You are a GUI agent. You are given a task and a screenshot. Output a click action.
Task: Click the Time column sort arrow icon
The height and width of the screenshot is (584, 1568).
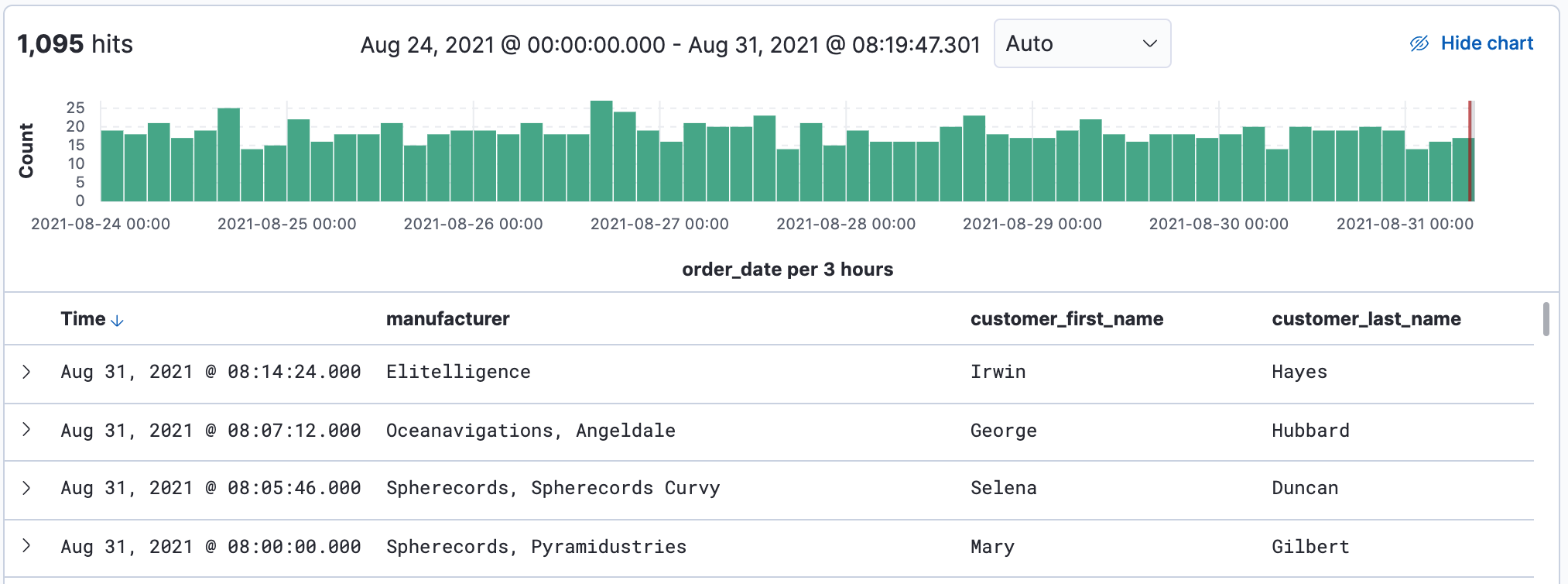point(118,321)
